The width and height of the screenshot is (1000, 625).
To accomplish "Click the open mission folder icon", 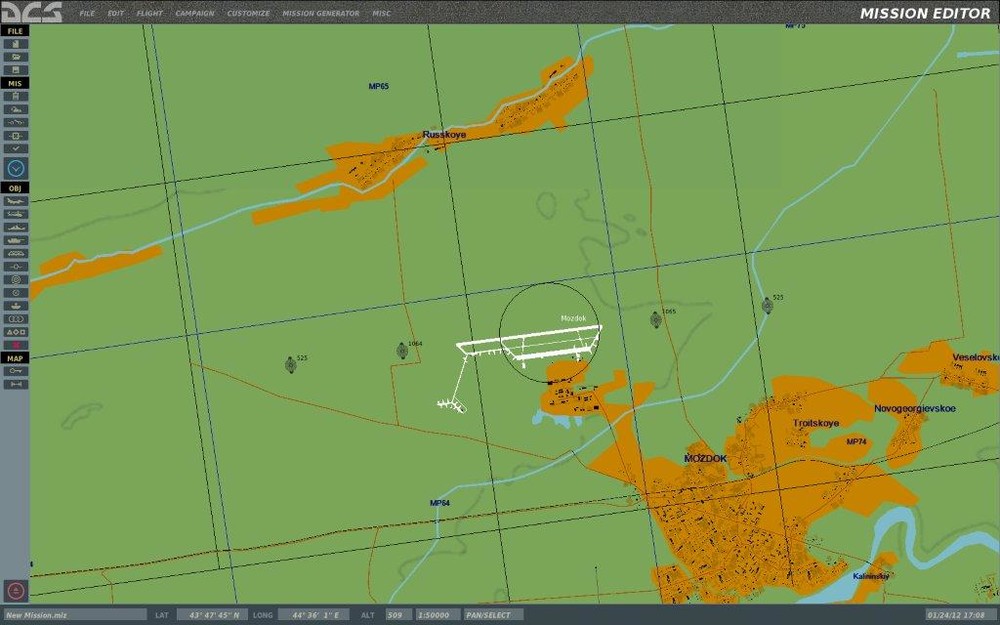I will (15, 57).
